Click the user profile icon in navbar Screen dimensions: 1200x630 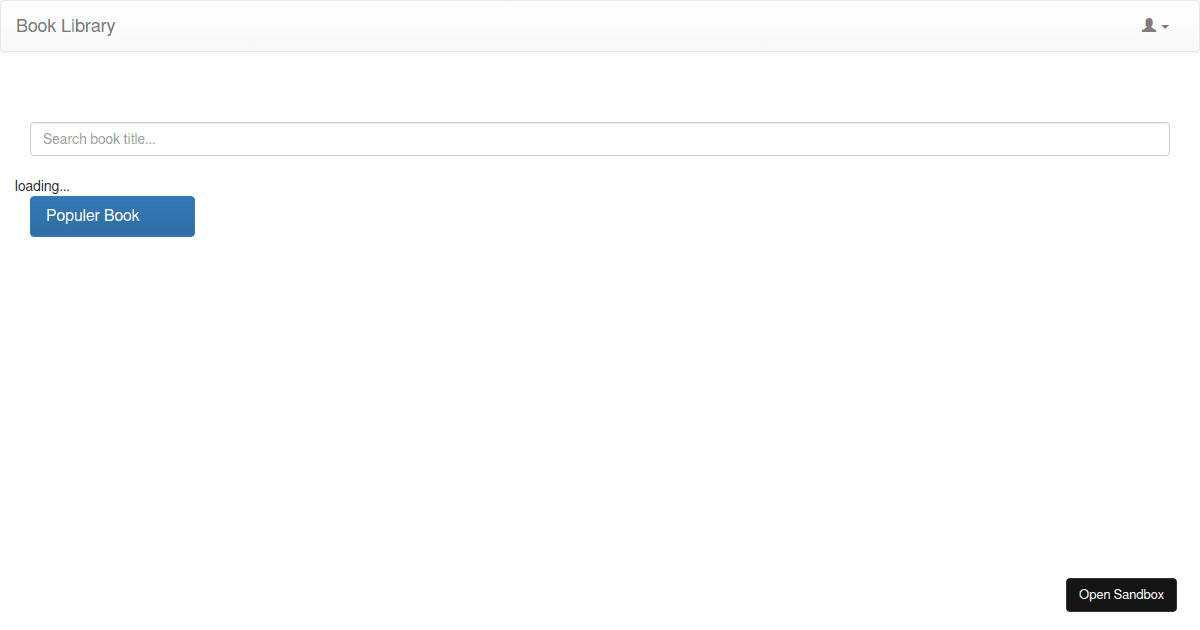click(1149, 25)
